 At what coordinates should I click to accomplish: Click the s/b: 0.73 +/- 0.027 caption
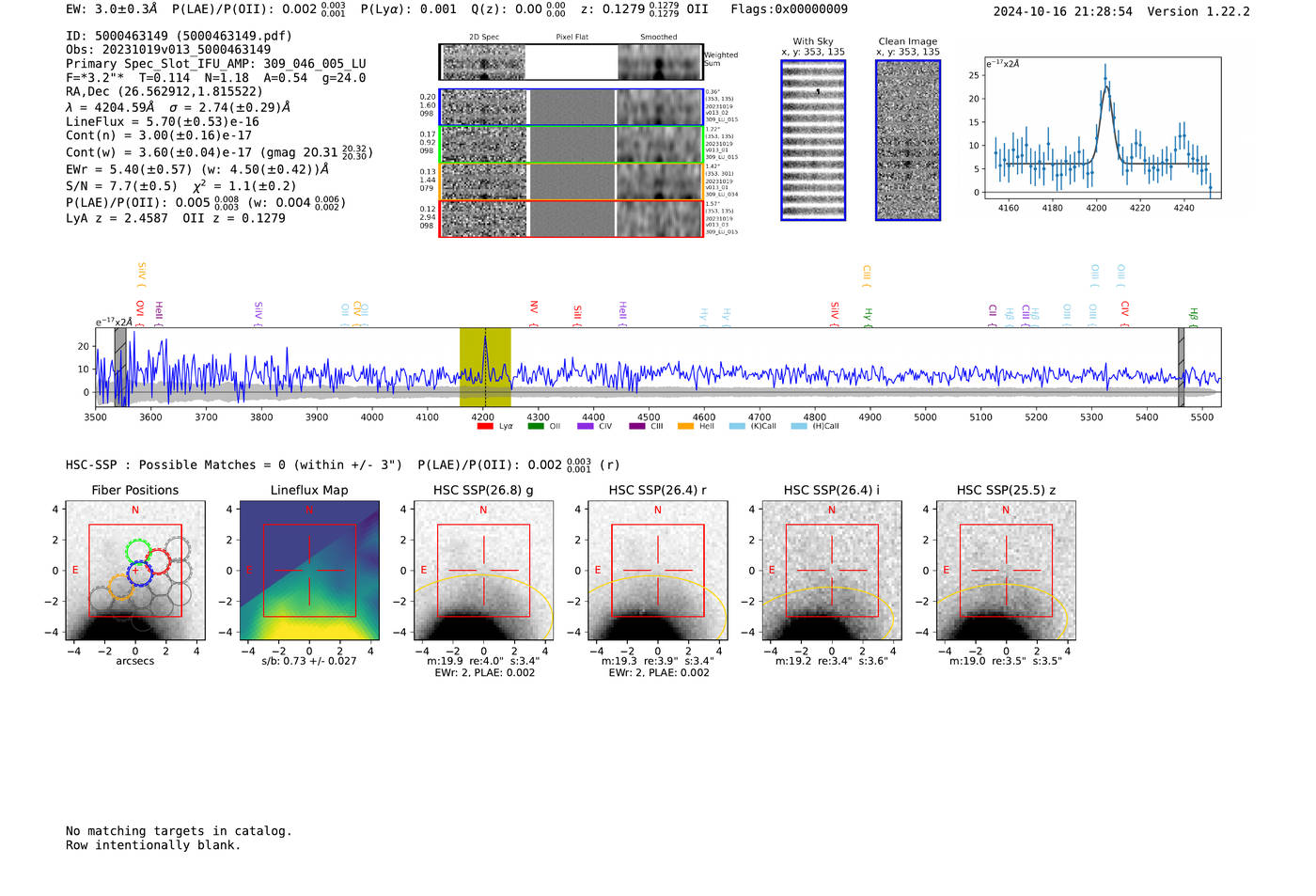pyautogui.click(x=309, y=661)
